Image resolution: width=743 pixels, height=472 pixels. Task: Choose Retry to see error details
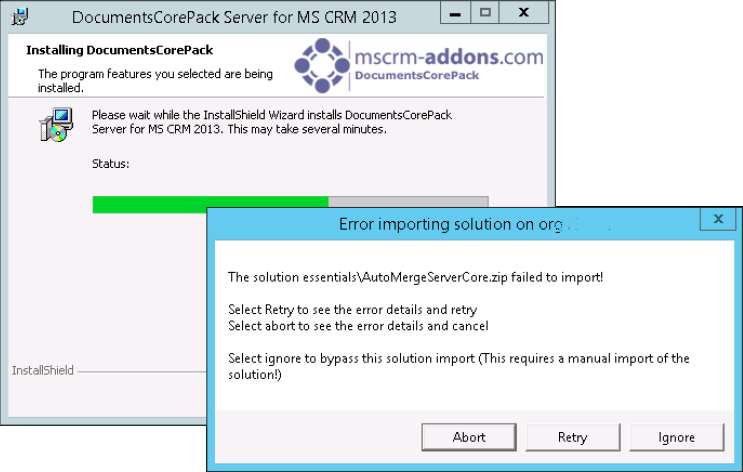coord(572,437)
